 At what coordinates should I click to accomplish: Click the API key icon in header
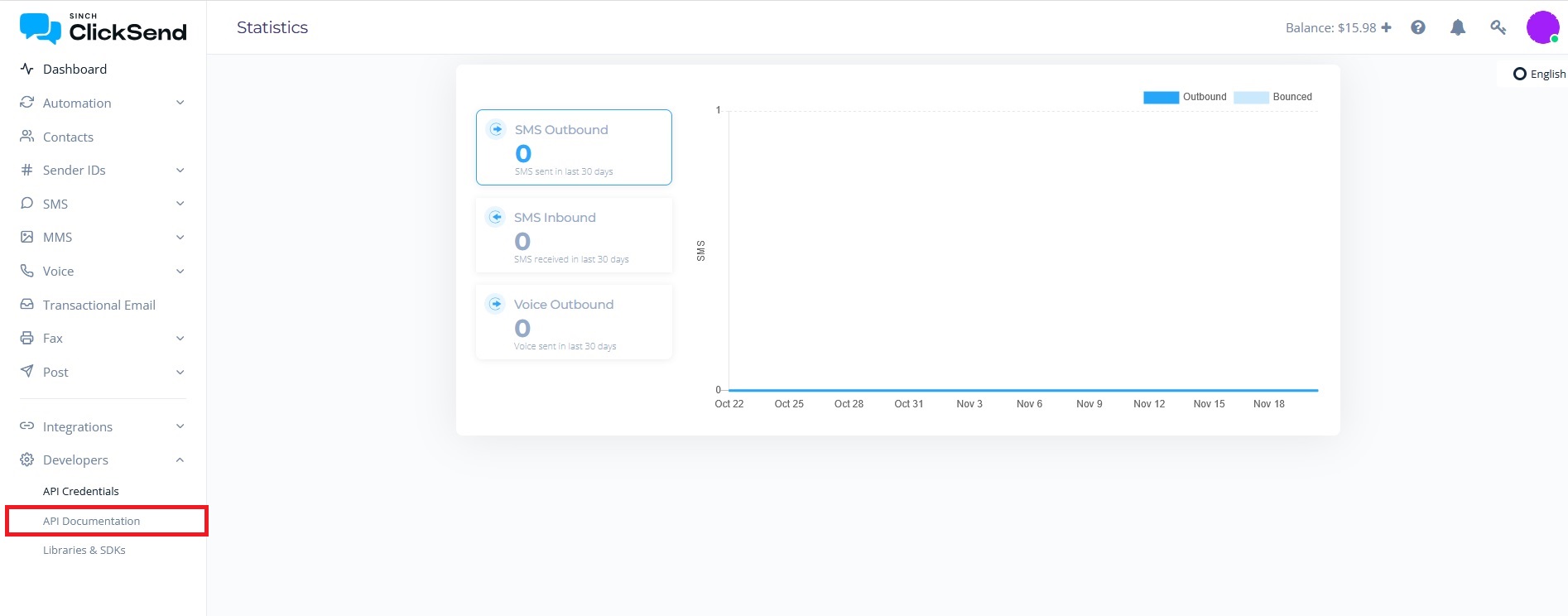(x=1498, y=27)
